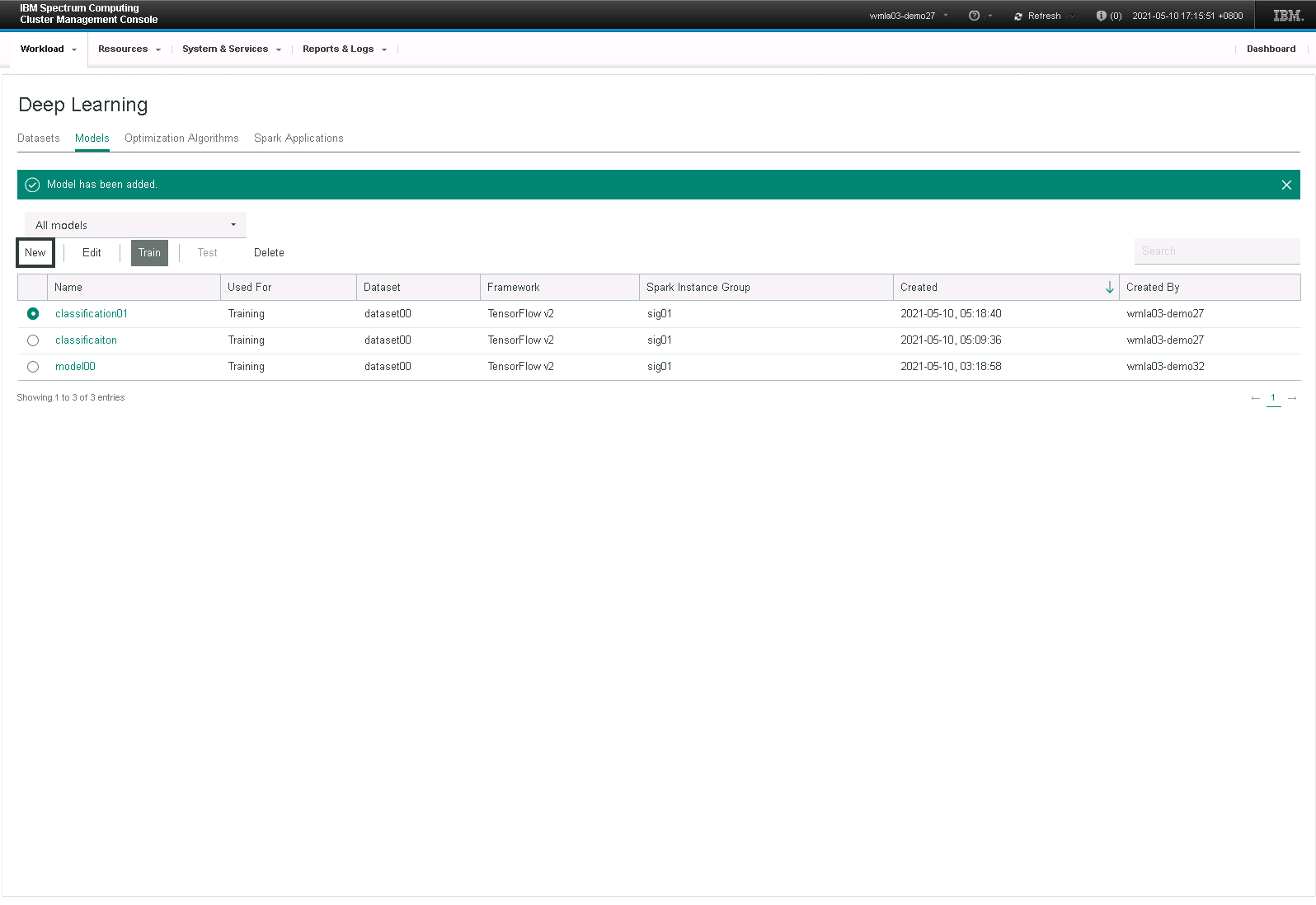Sort by the Name column header
Screen dimensions: 1316x905
(134, 287)
